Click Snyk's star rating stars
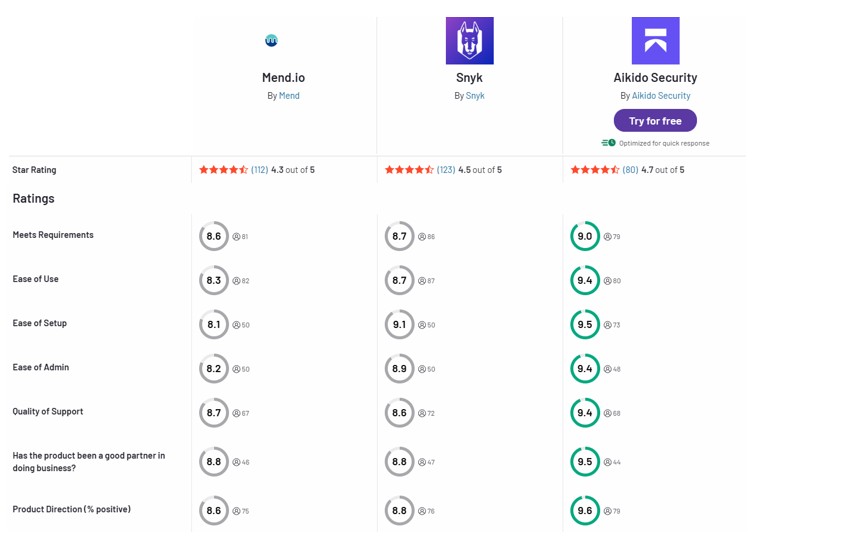The width and height of the screenshot is (859, 552). click(409, 170)
